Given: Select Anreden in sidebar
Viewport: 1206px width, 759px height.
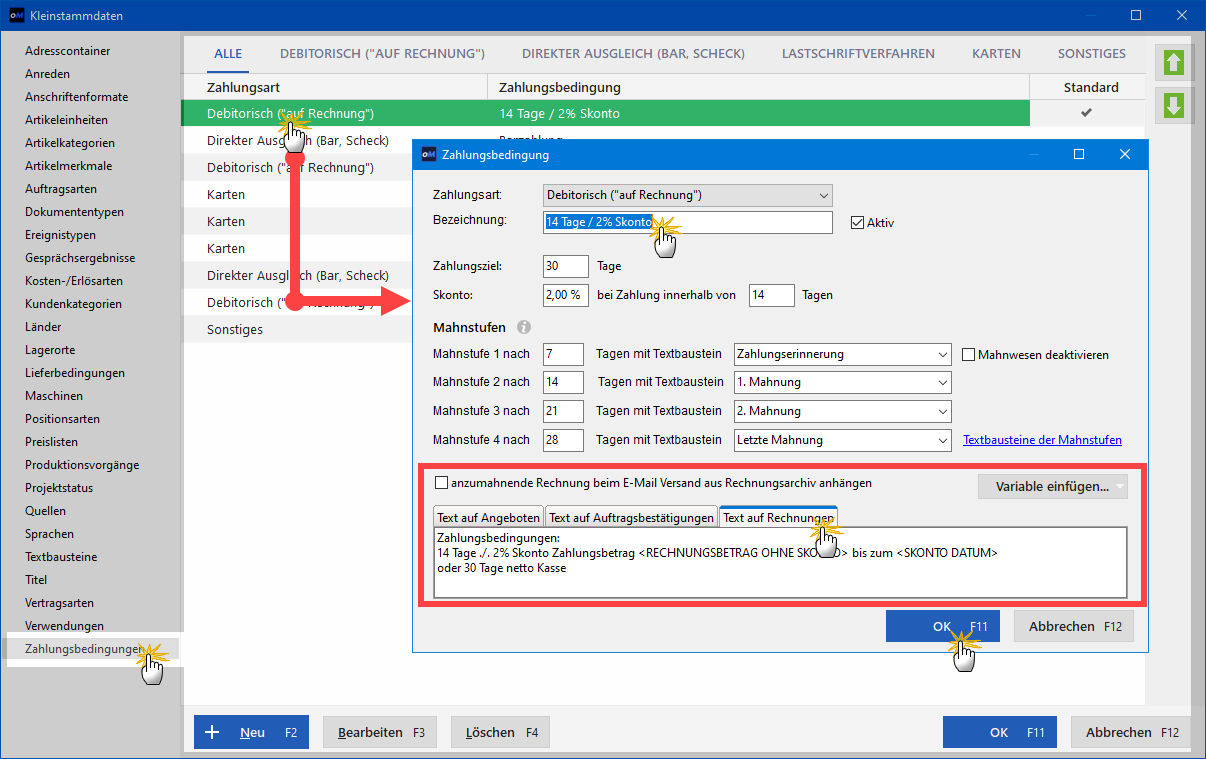Looking at the screenshot, I should pos(48,74).
